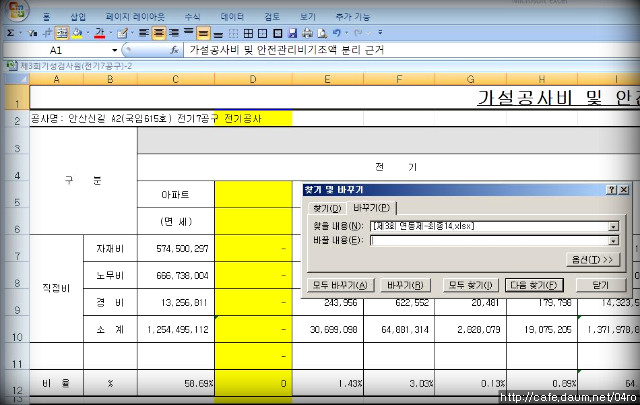Toggle Merge and Center on
This screenshot has height=405, width=640.
(62, 33)
